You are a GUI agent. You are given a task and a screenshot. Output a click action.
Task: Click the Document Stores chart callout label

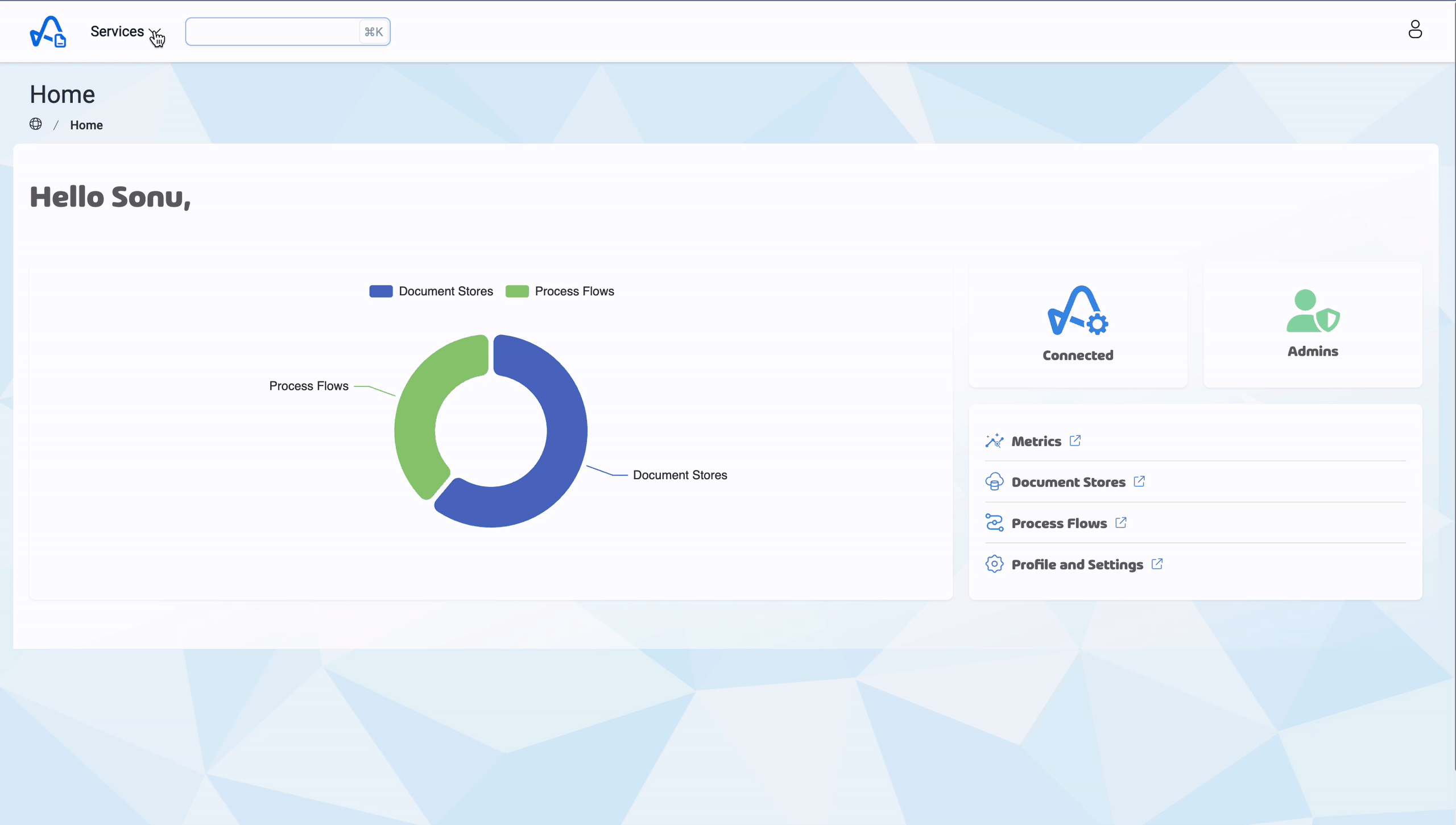[680, 475]
